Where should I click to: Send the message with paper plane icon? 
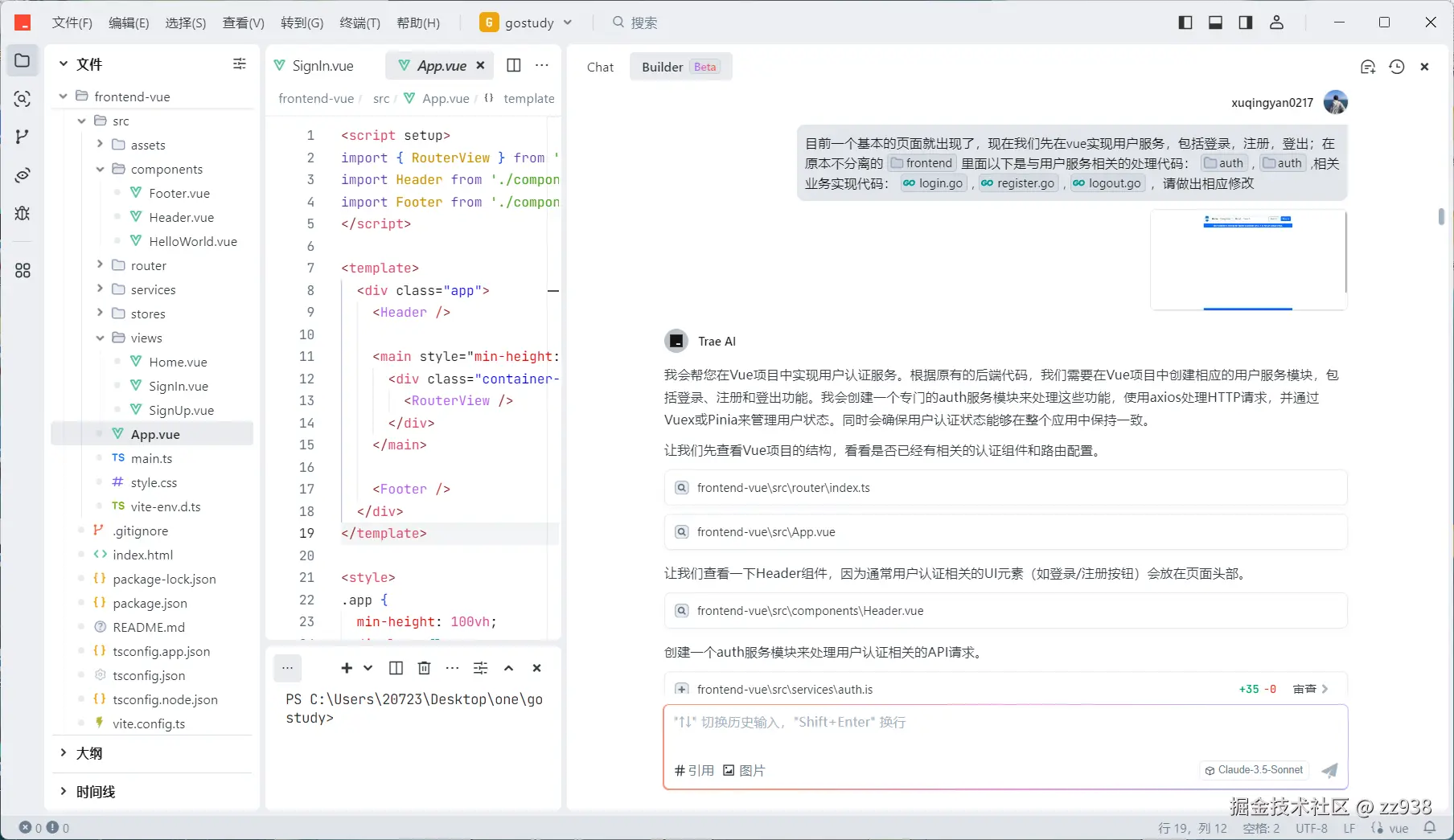coord(1330,770)
